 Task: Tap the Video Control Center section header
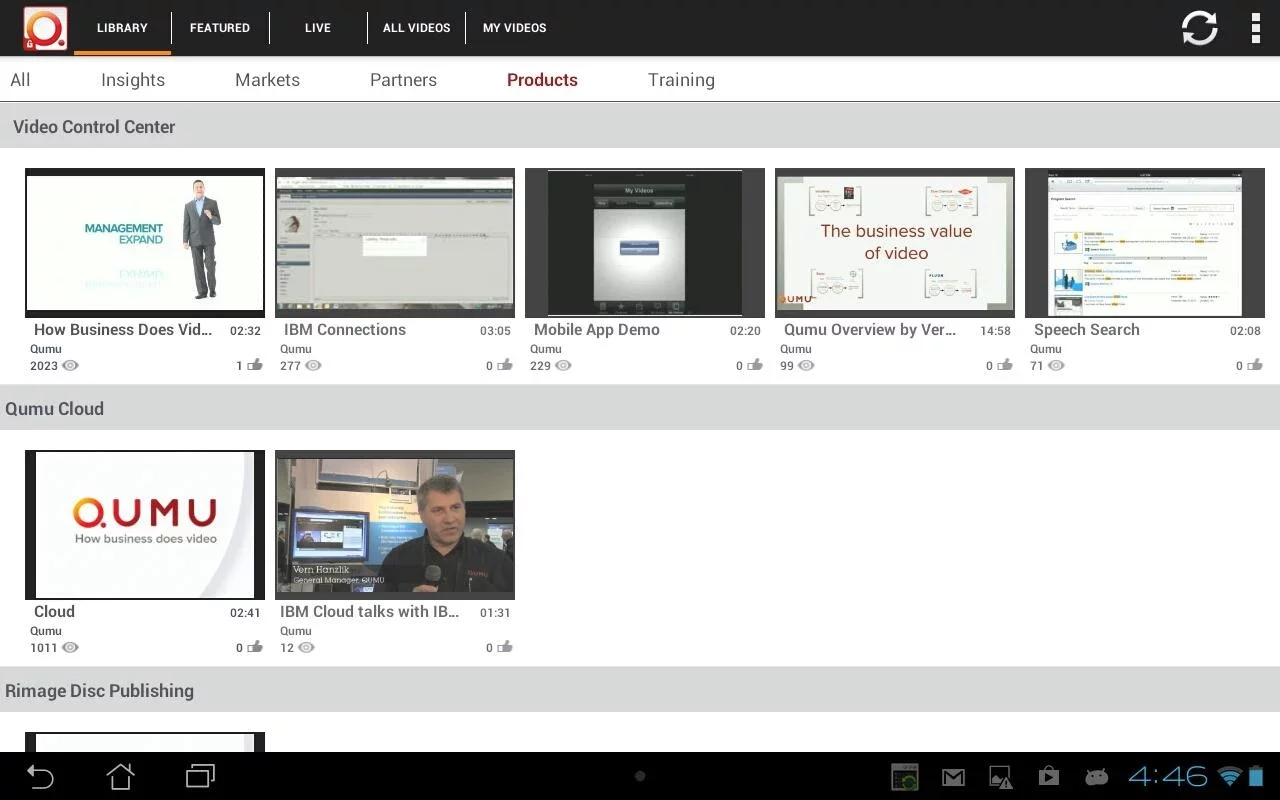(x=640, y=127)
